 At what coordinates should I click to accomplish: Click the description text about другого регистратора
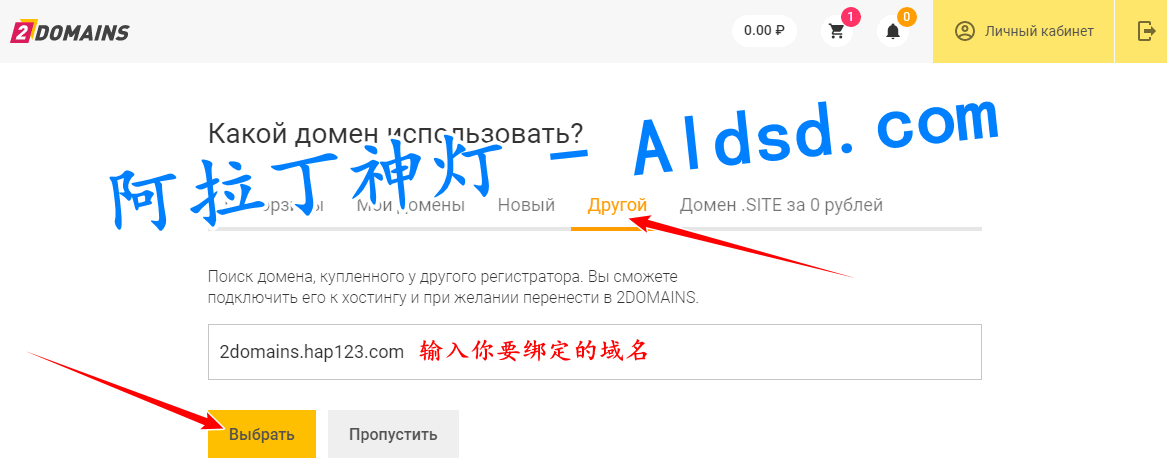454,287
